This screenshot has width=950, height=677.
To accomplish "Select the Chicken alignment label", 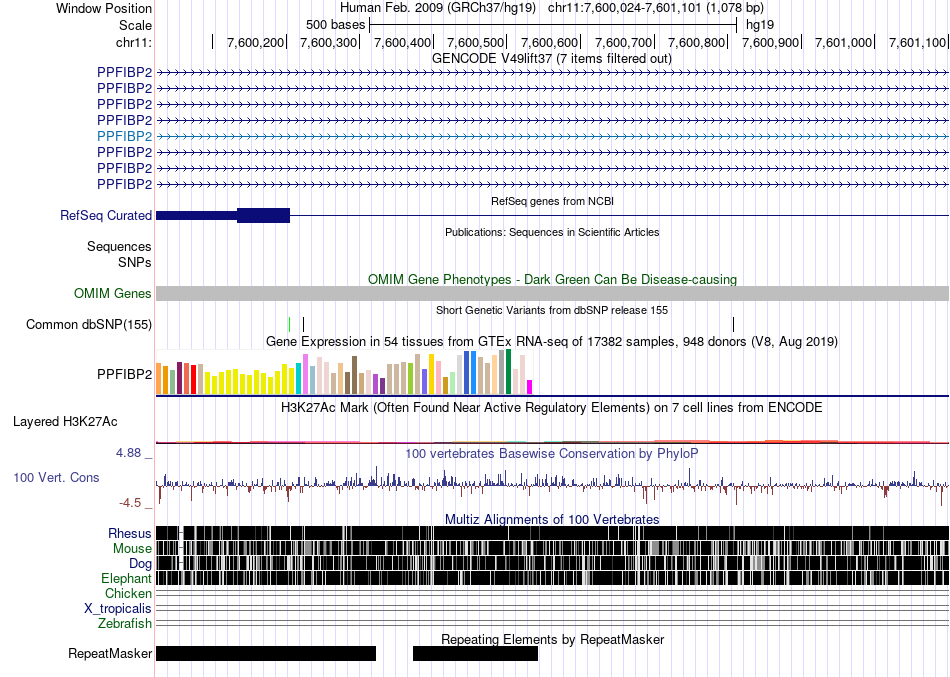I will [x=128, y=593].
